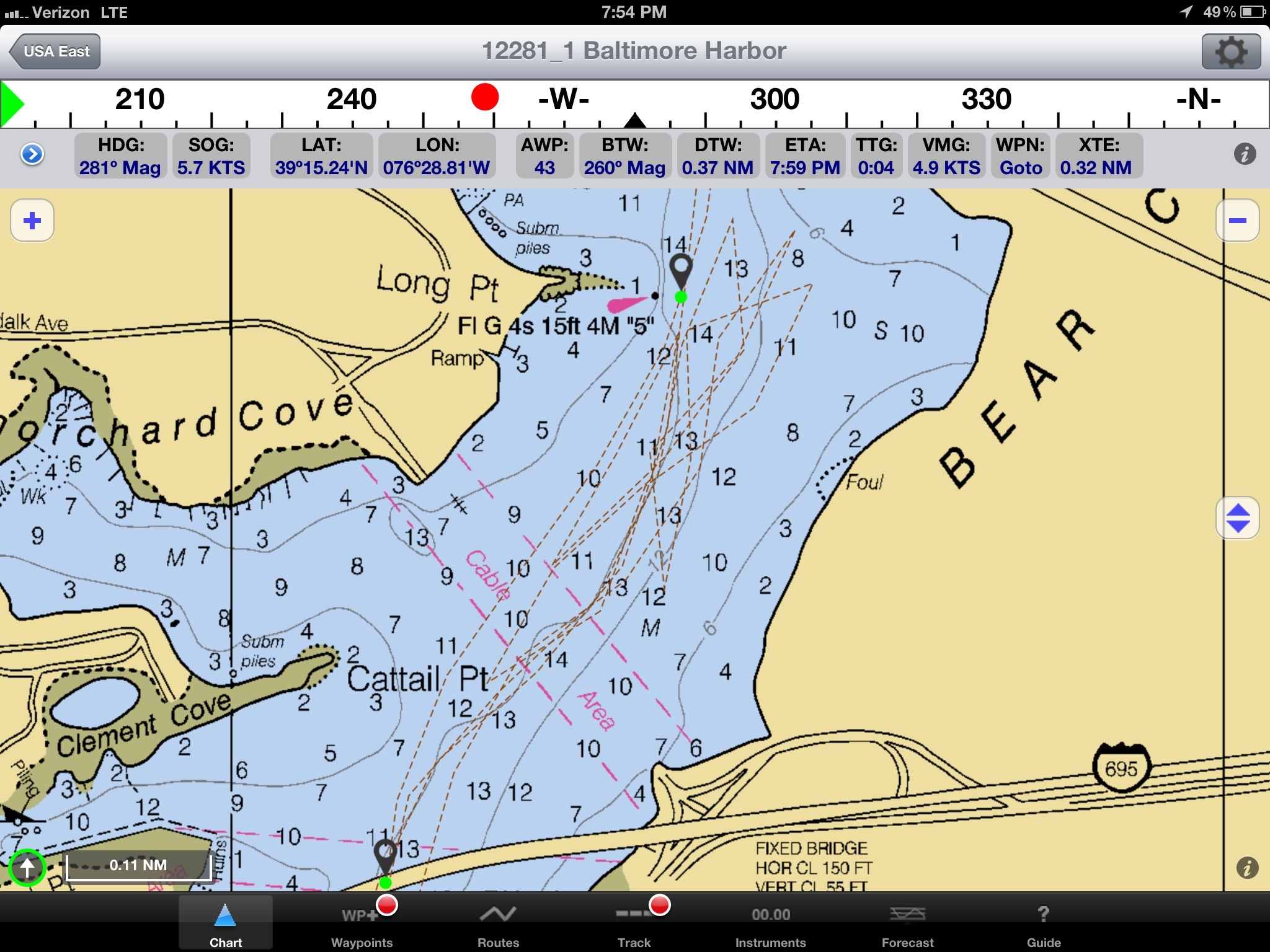Tap the 0.11 NM scale bar
This screenshot has width=1270, height=952.
coord(138,865)
